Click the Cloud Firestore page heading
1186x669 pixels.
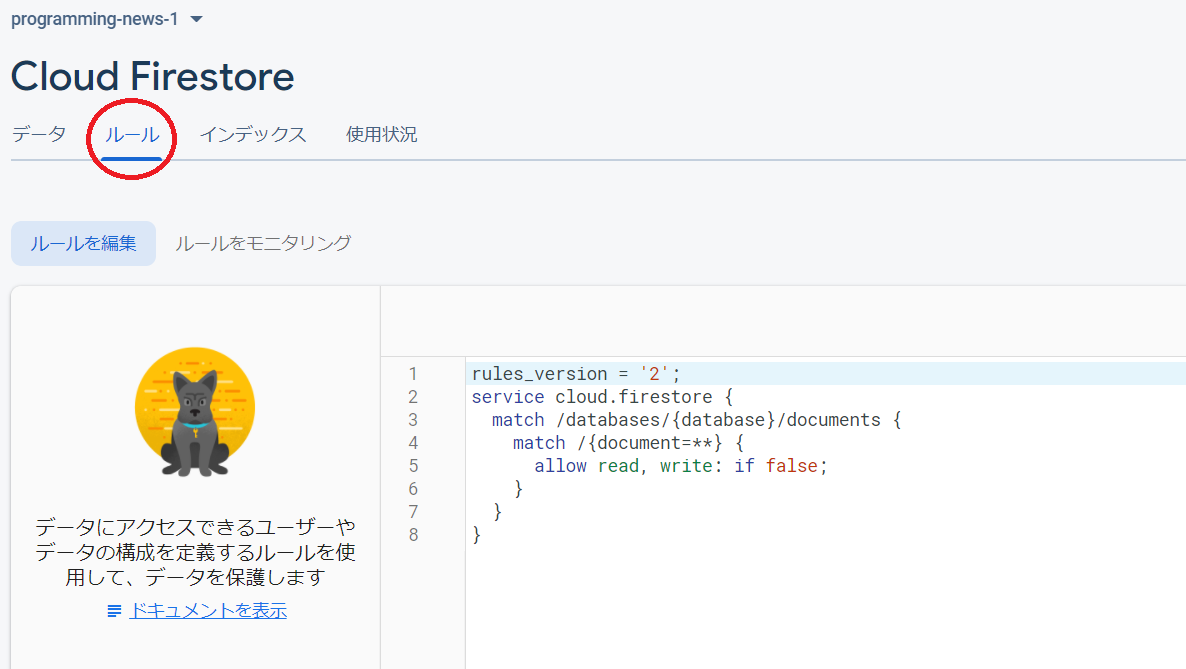(x=153, y=76)
